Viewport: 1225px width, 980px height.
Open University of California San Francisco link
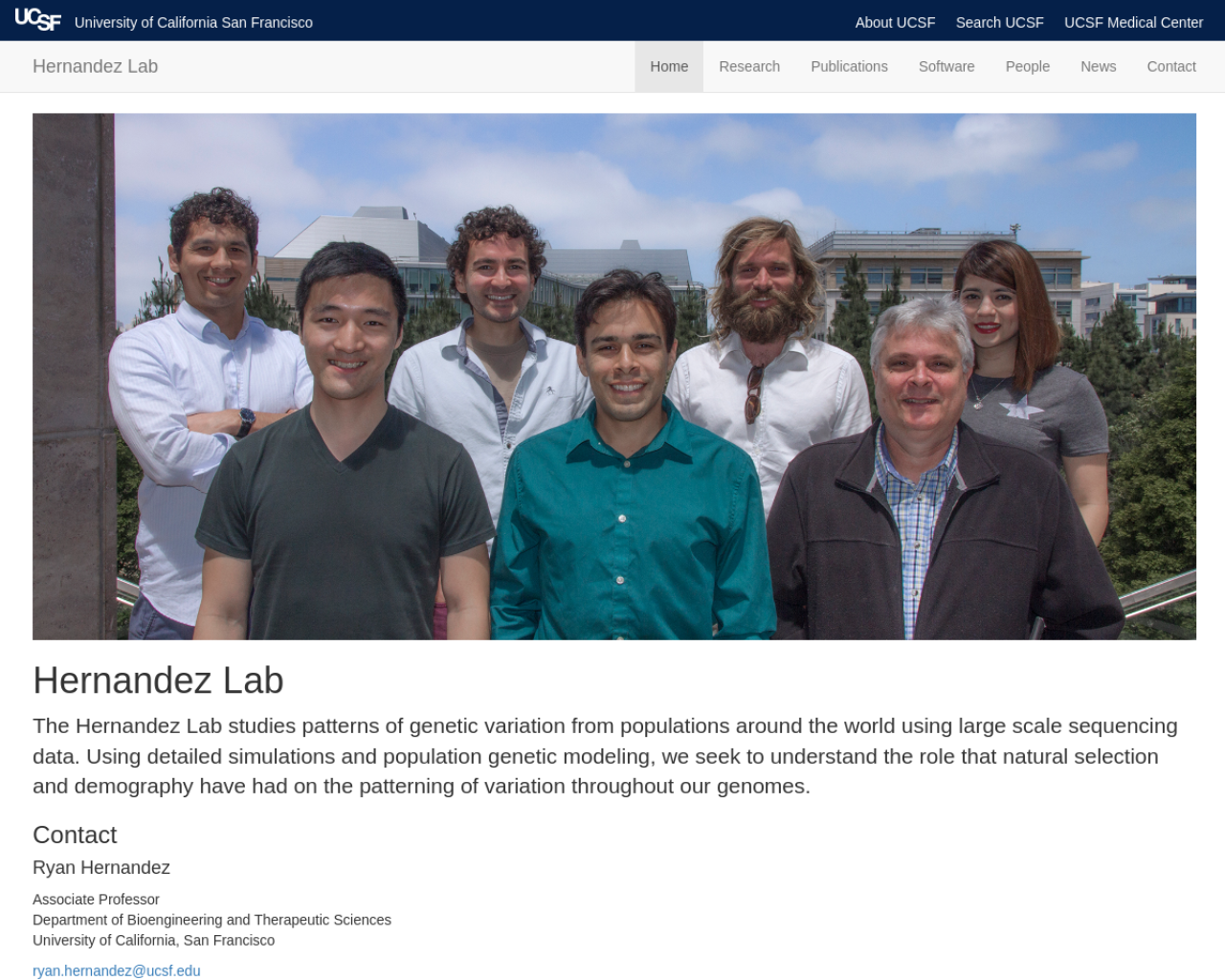pos(193,22)
